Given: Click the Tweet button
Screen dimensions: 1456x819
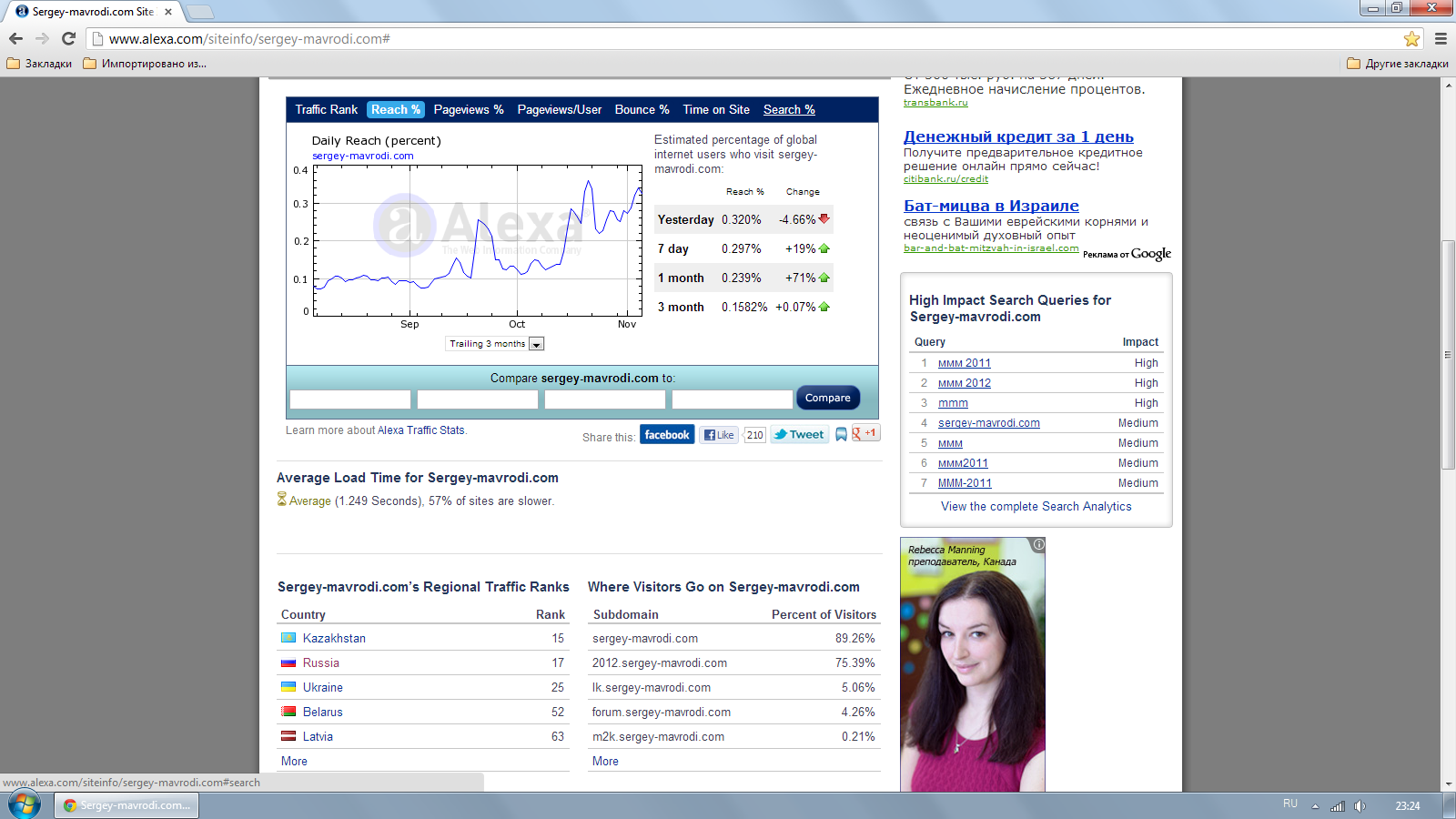Looking at the screenshot, I should (x=799, y=435).
